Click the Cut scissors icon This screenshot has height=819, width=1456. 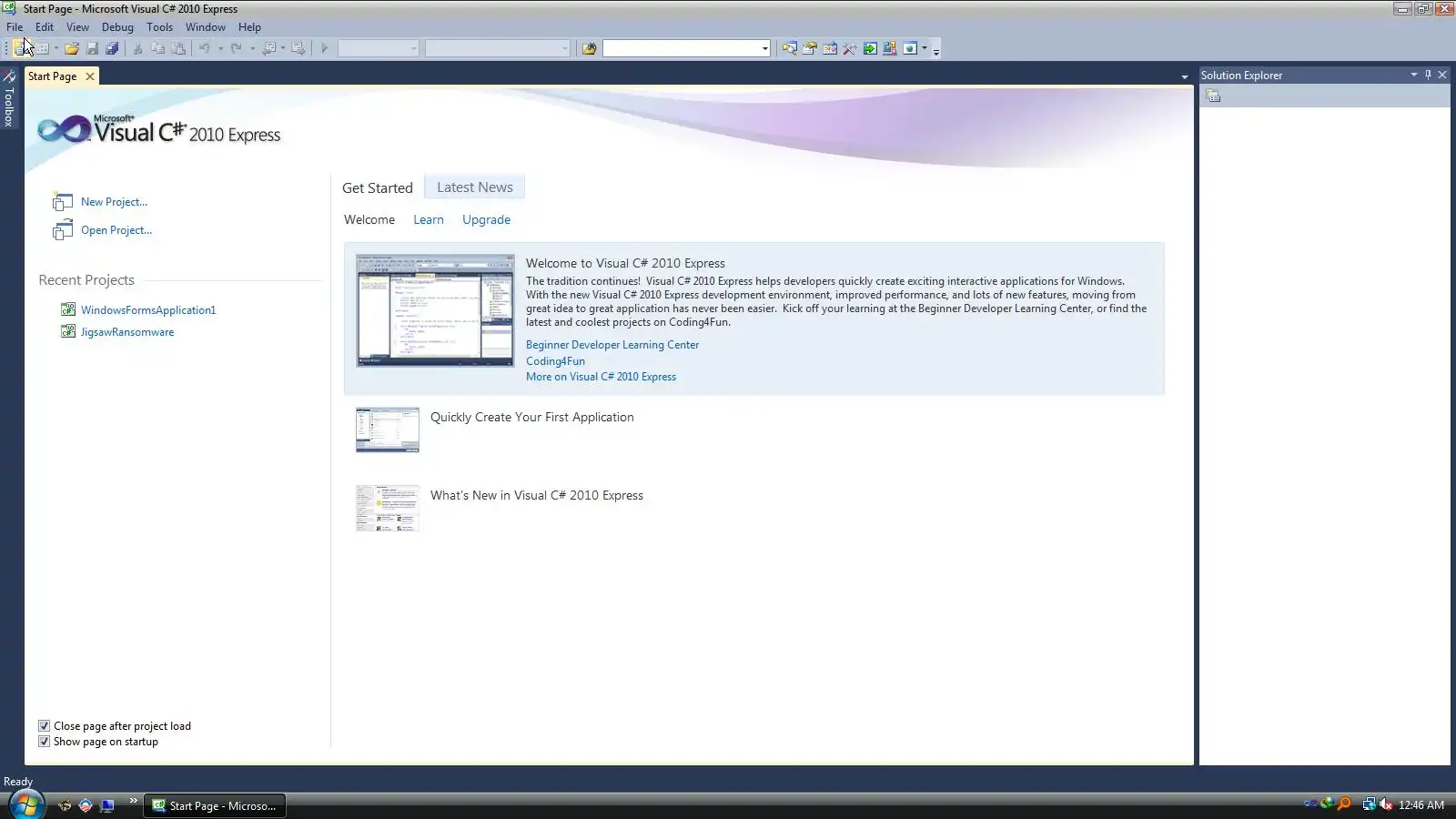(137, 48)
